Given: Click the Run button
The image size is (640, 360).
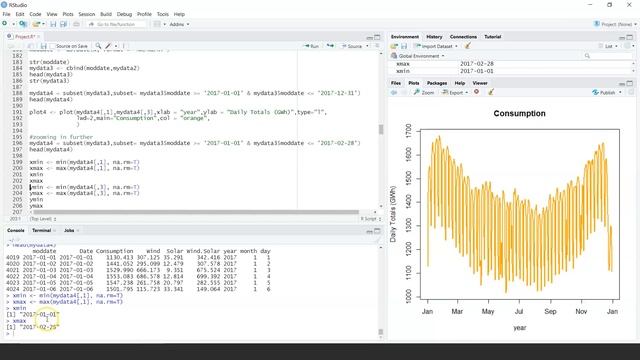Looking at the screenshot, I should click(311, 46).
